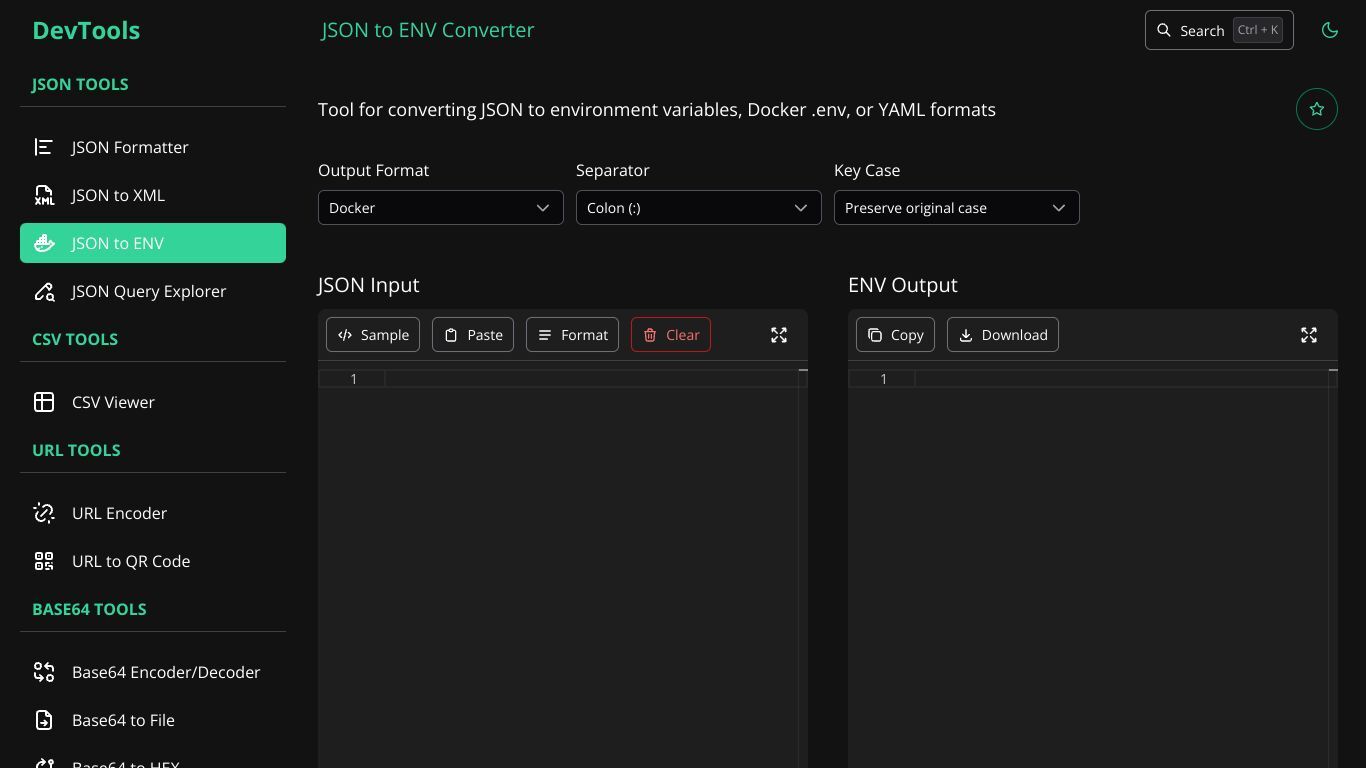The image size is (1366, 768).
Task: Open CSV Viewer tool
Action: pos(153,402)
